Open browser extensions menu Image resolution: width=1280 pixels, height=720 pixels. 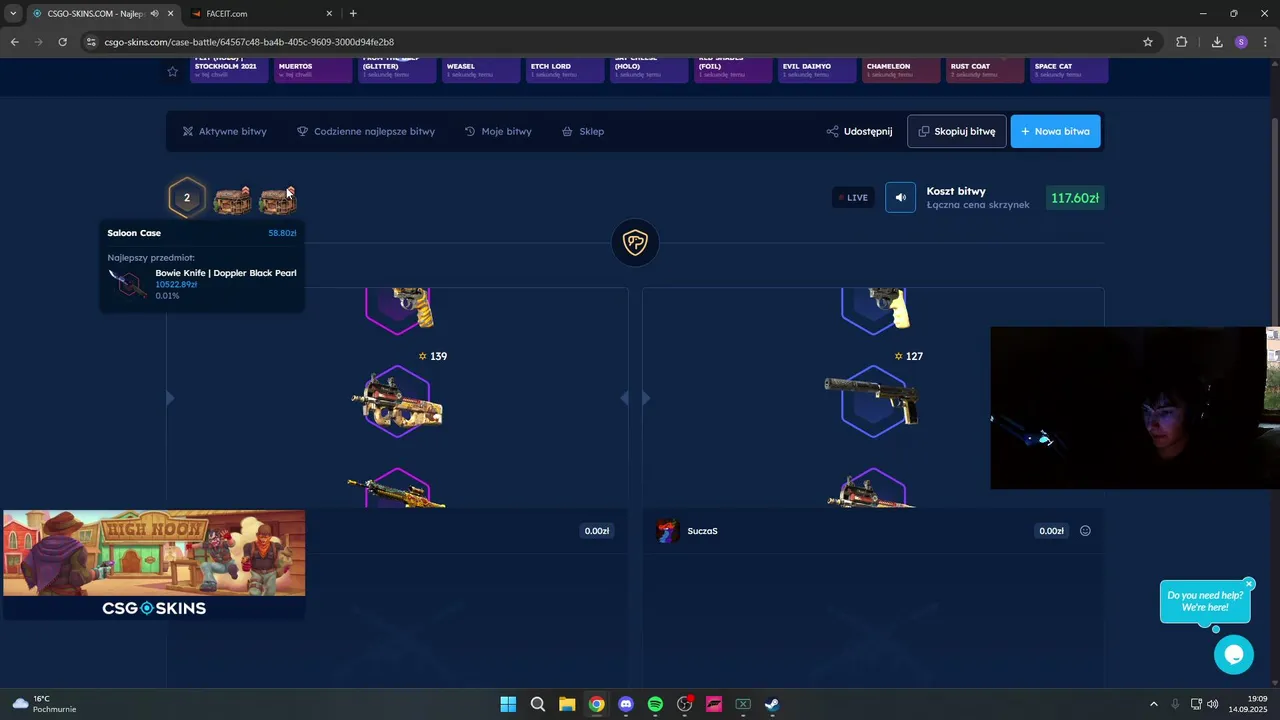(1182, 42)
